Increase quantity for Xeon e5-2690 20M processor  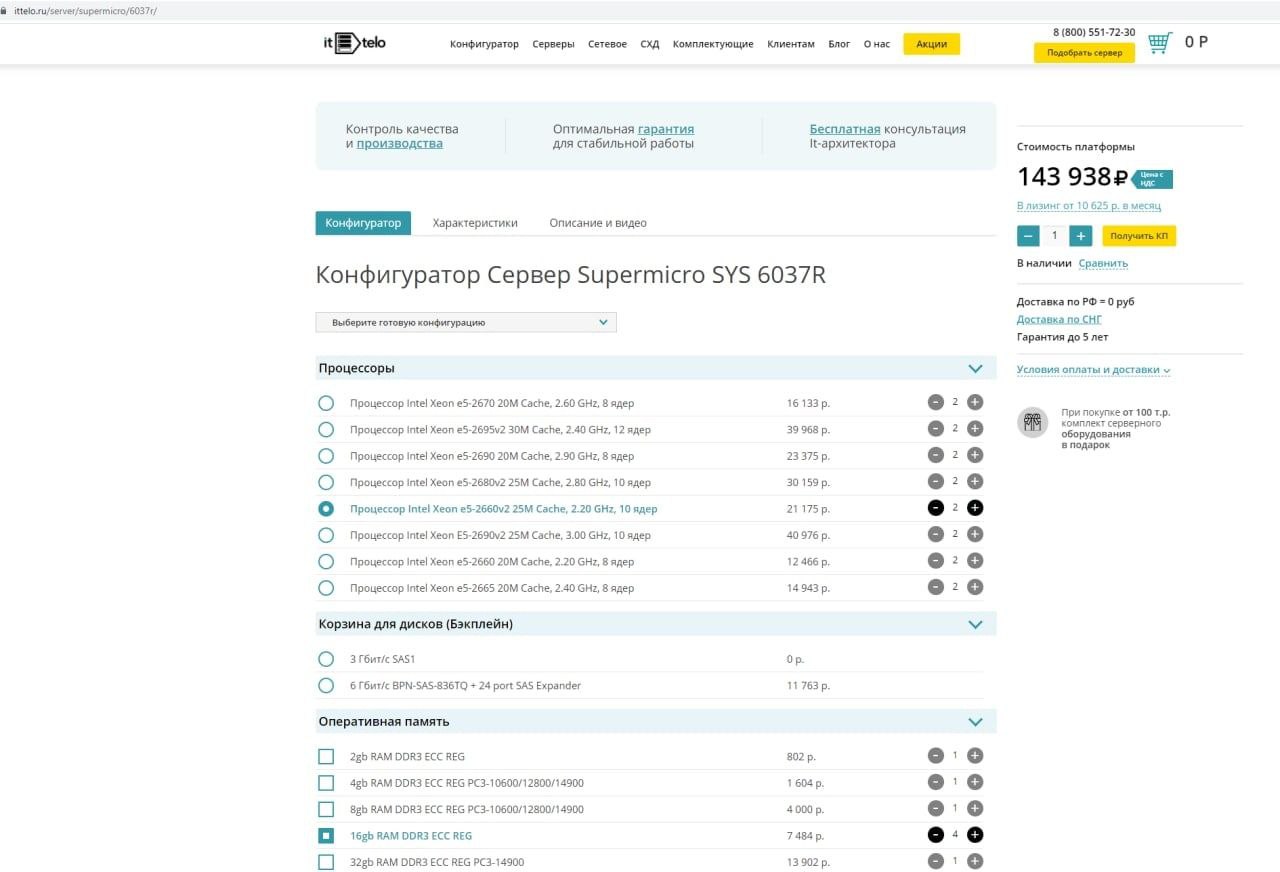coord(975,455)
